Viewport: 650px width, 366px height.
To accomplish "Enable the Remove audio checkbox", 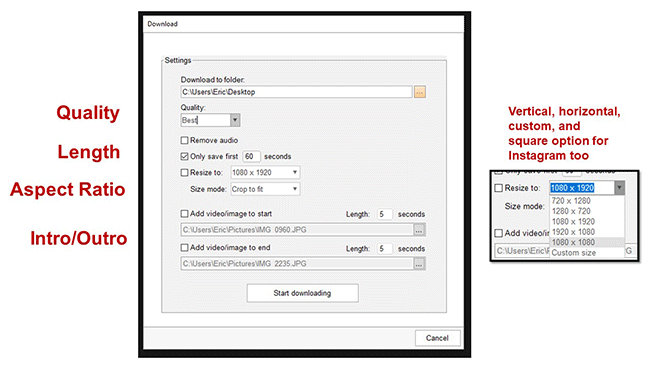I will tap(184, 141).
